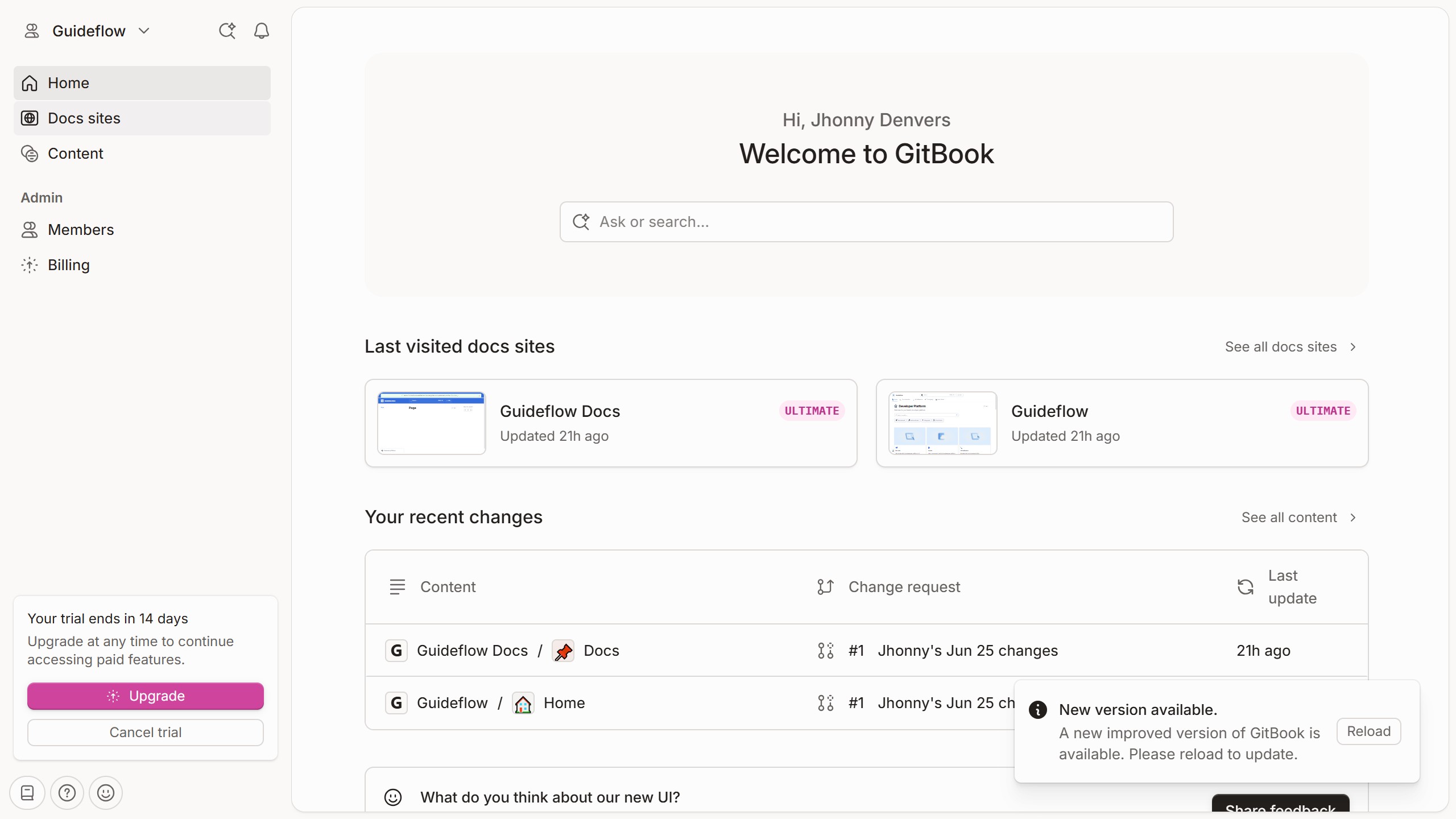The width and height of the screenshot is (1456, 819).
Task: Open change request Jhonny's Jun 25 changes, Docs row
Action: [x=967, y=651]
